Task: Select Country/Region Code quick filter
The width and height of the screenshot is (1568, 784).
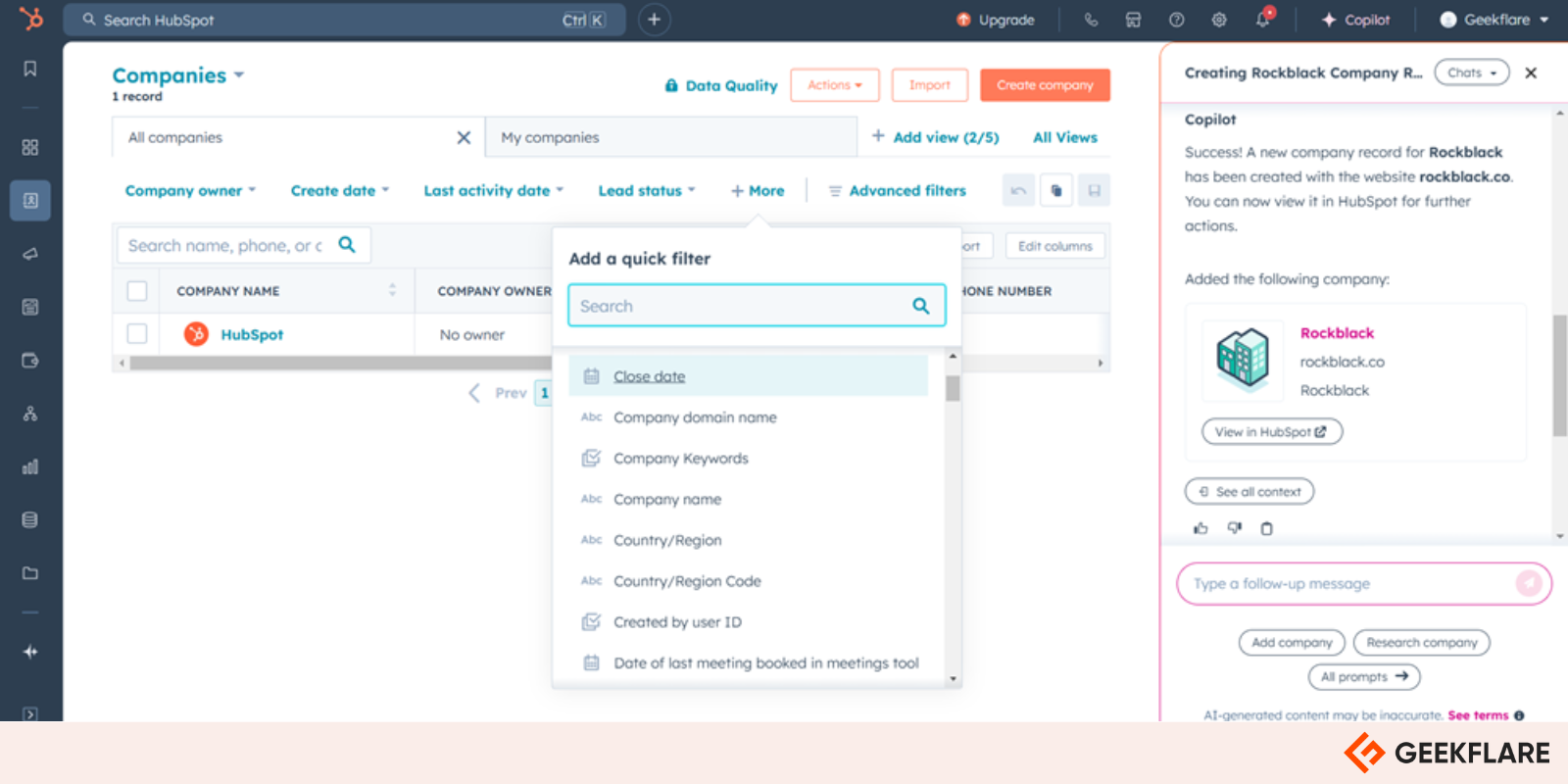Action: click(x=749, y=581)
